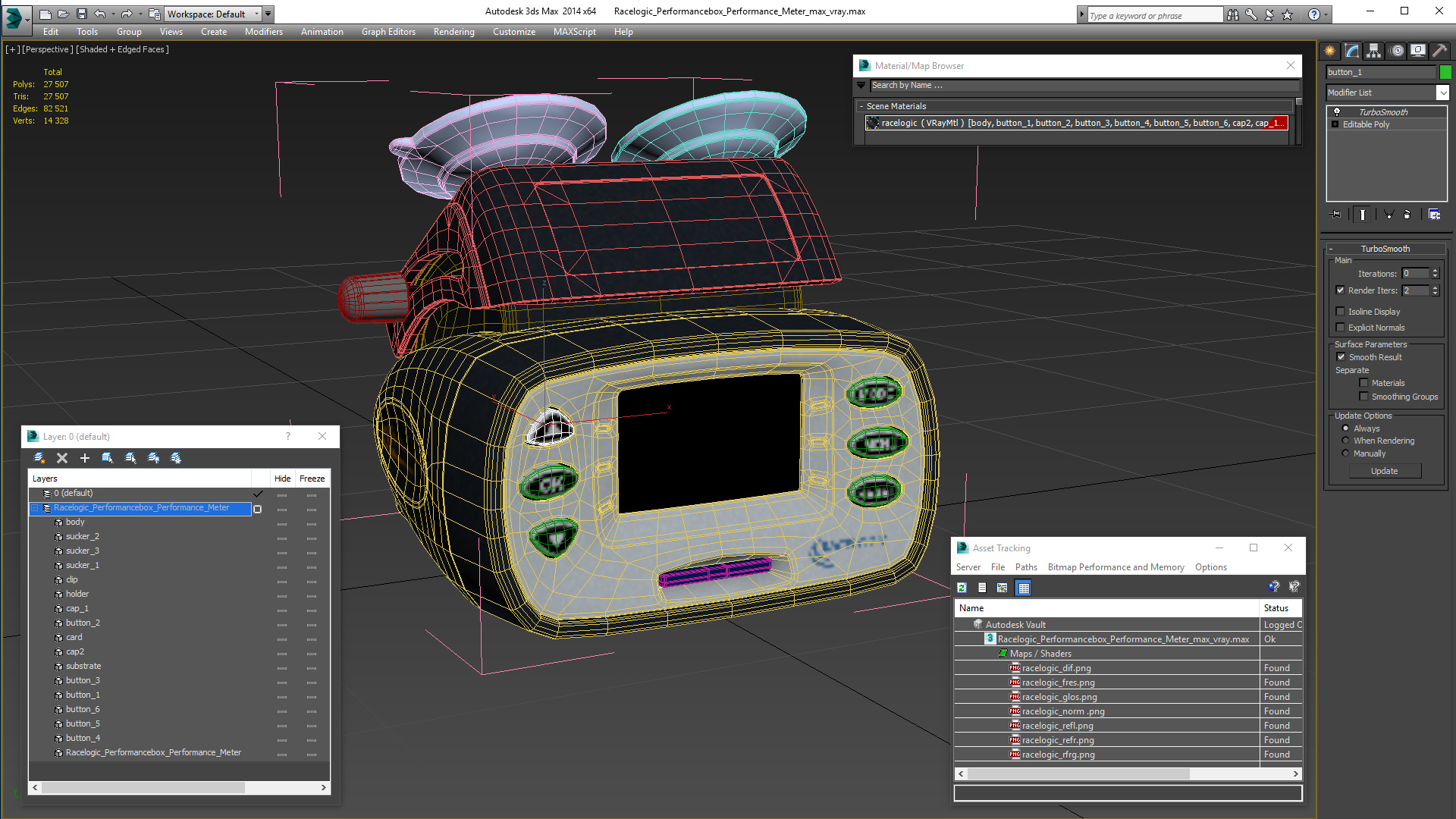Collapse the TurboSmooth rollout
1456x819 pixels.
1331,249
